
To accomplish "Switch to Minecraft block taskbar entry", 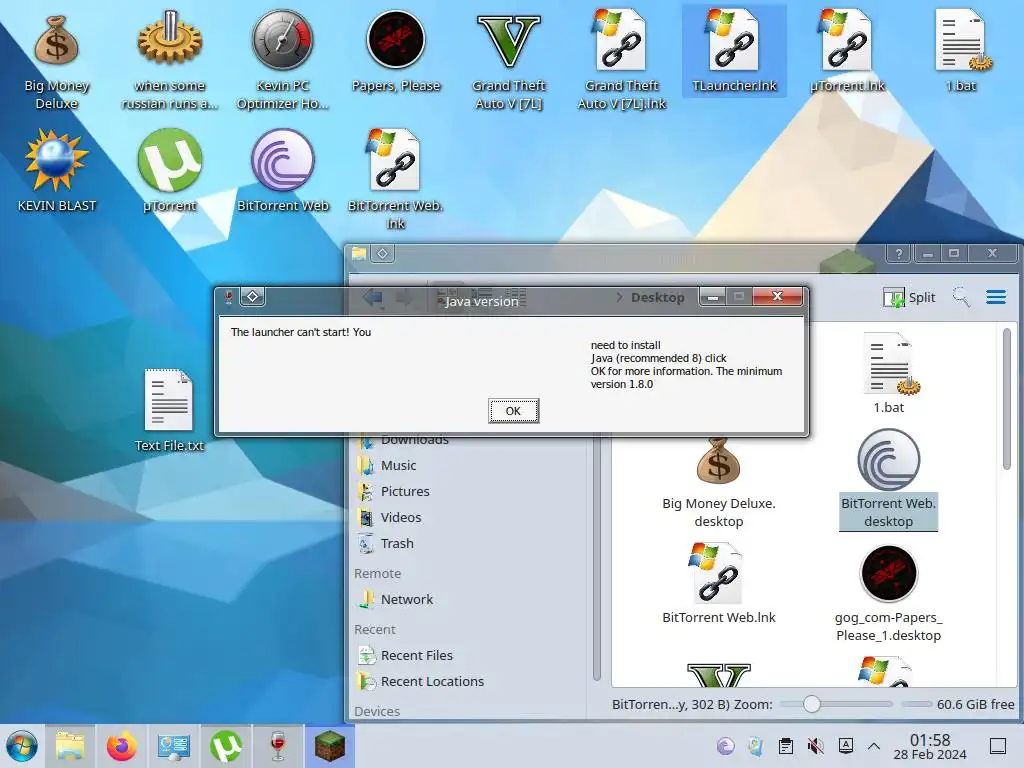I will coord(330,746).
